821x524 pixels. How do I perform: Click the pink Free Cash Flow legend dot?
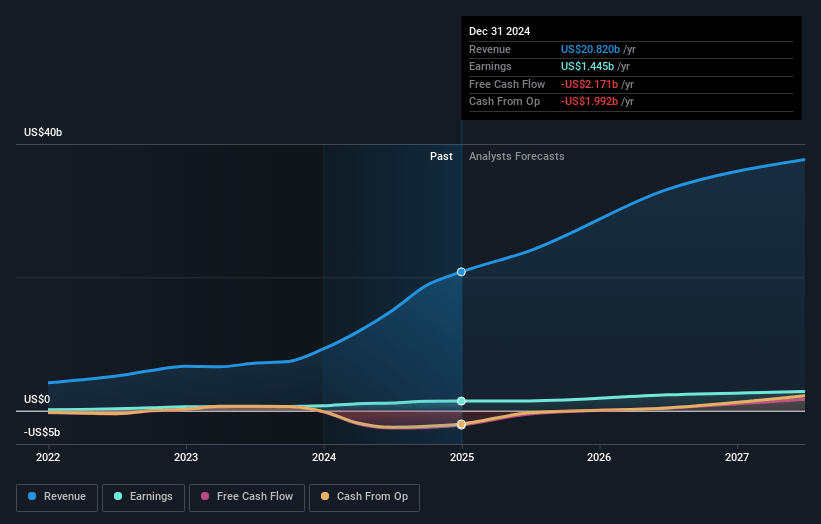[205, 496]
